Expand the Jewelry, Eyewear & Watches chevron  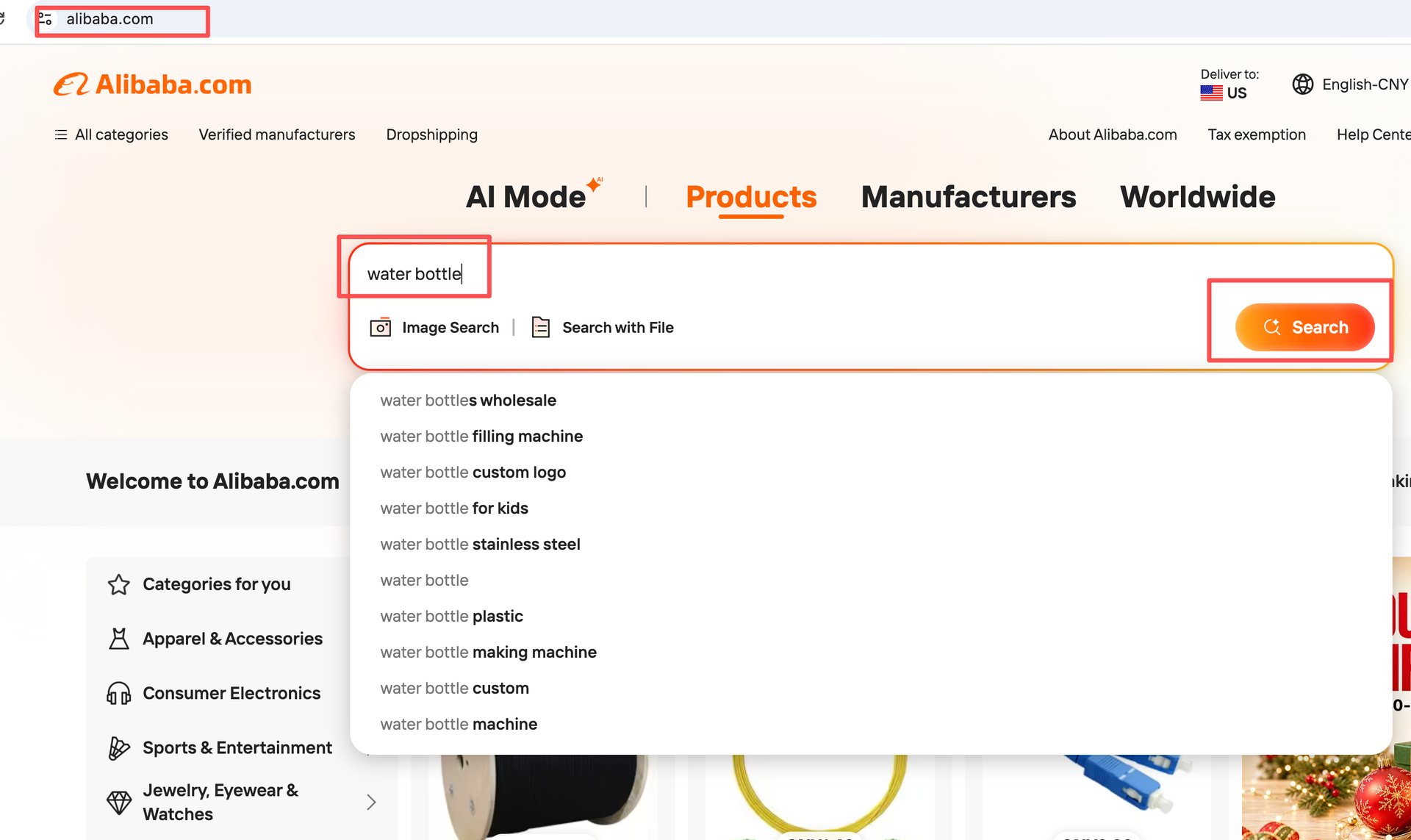371,802
